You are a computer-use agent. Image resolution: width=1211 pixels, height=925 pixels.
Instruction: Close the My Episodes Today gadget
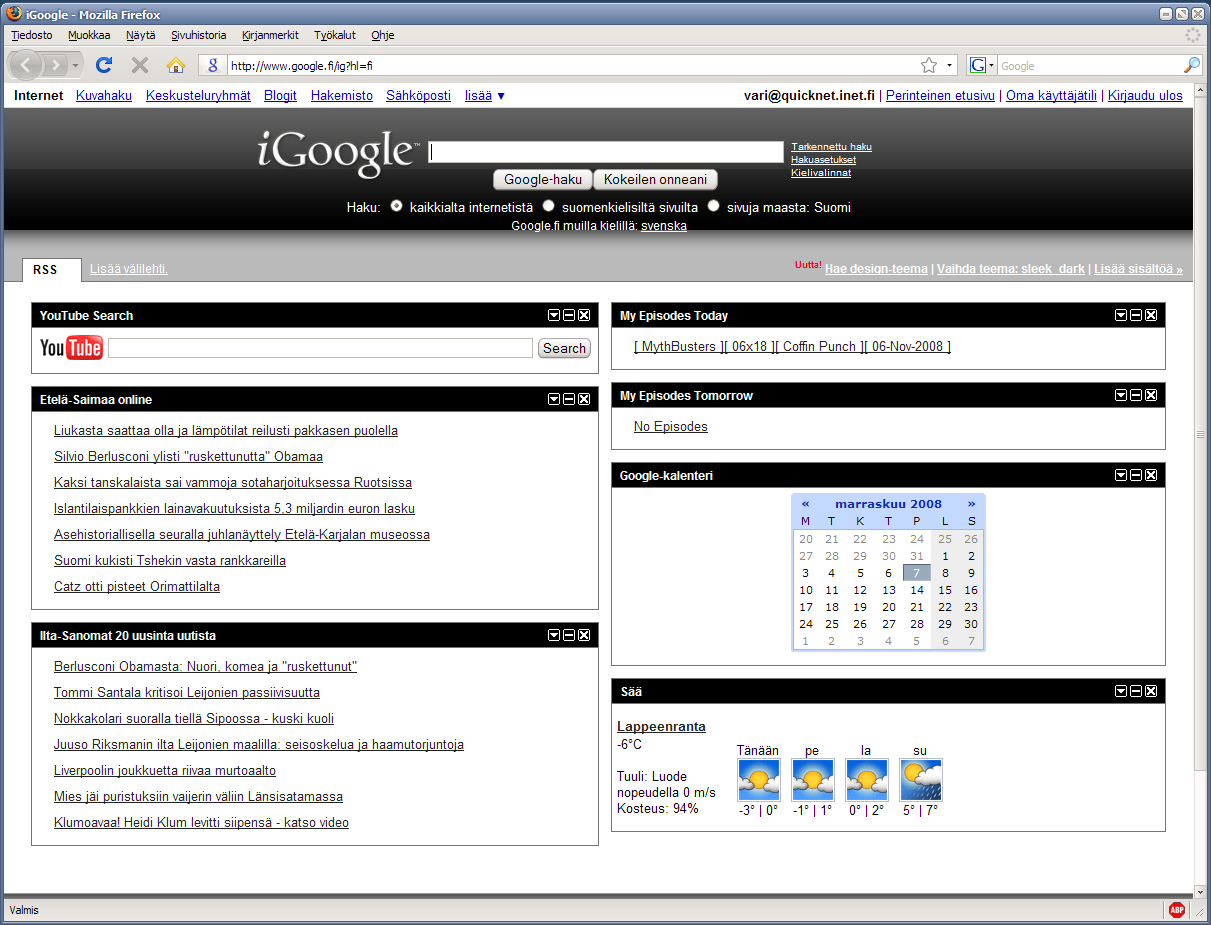(x=1151, y=315)
